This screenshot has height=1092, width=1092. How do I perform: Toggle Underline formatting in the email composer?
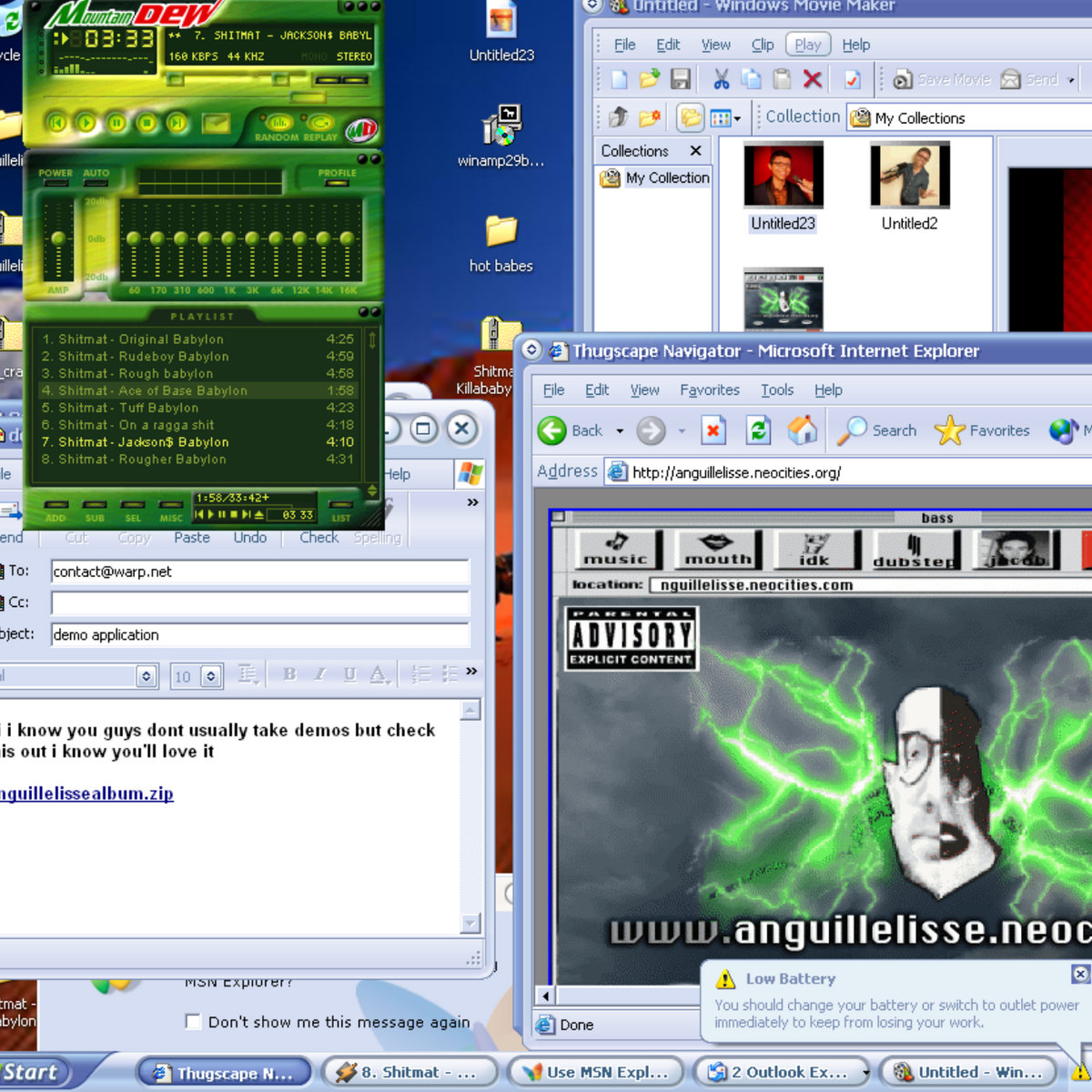[349, 674]
